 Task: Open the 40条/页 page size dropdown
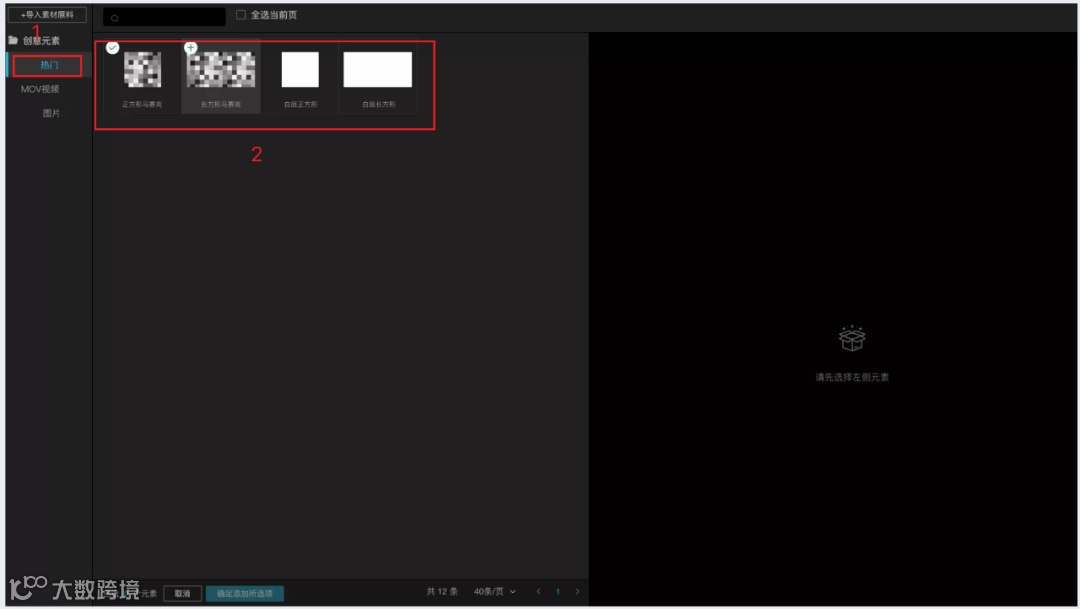(x=495, y=591)
